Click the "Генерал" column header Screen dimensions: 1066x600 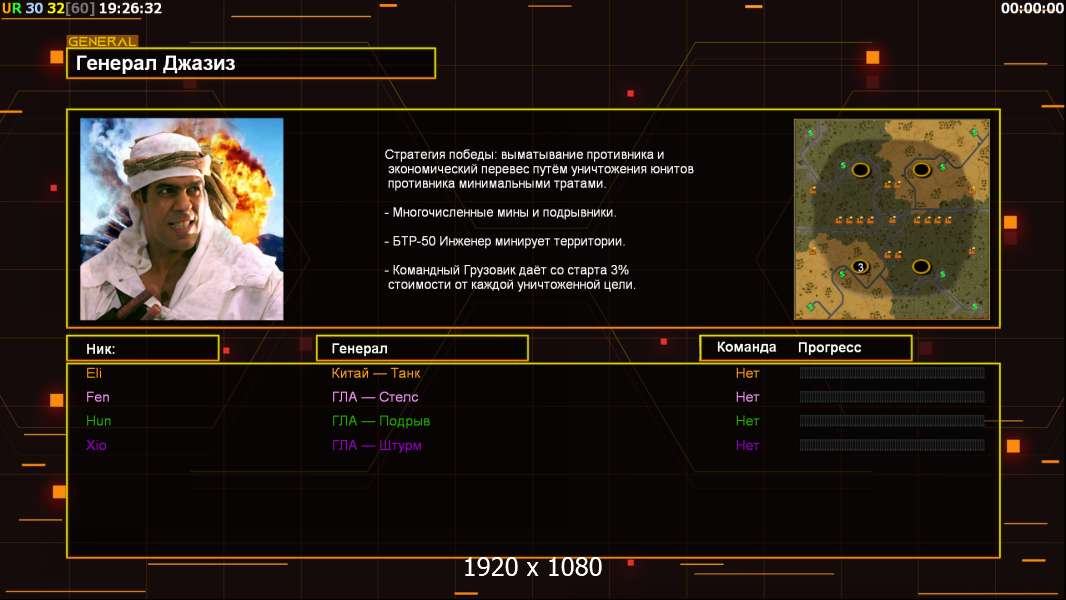422,349
